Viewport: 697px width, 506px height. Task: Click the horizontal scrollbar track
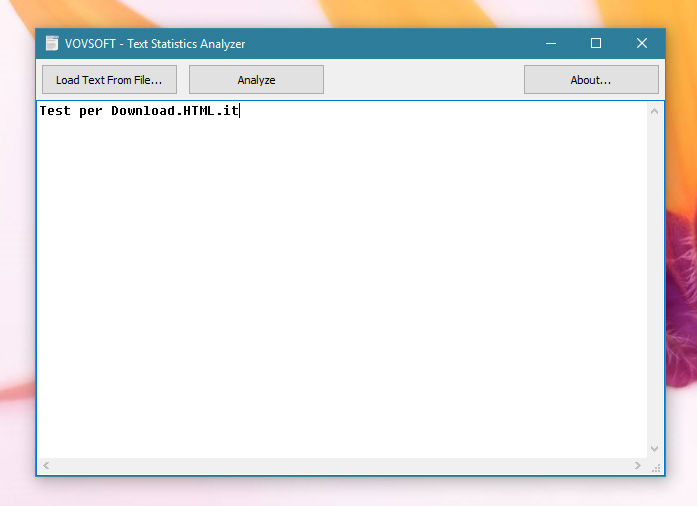(340, 466)
